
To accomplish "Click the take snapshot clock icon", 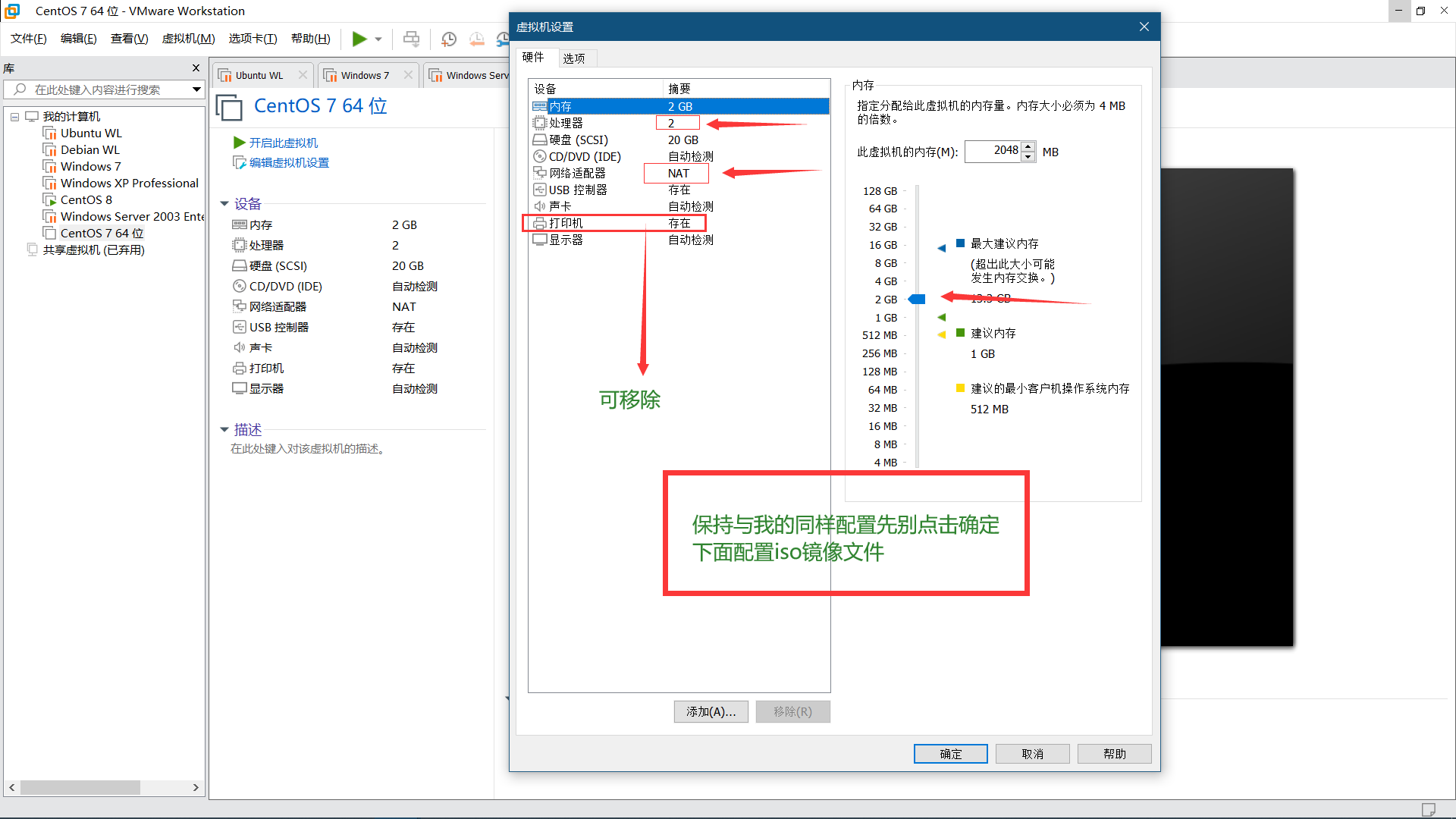I will [449, 39].
